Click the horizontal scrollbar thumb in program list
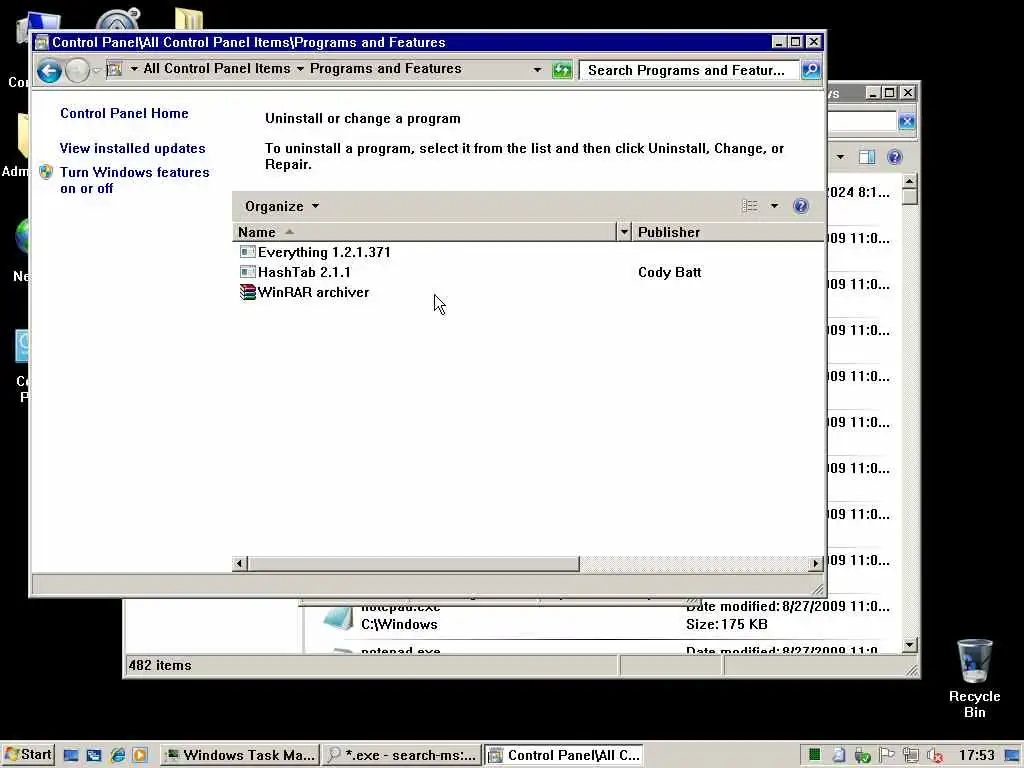The height and width of the screenshot is (768, 1024). [413, 563]
